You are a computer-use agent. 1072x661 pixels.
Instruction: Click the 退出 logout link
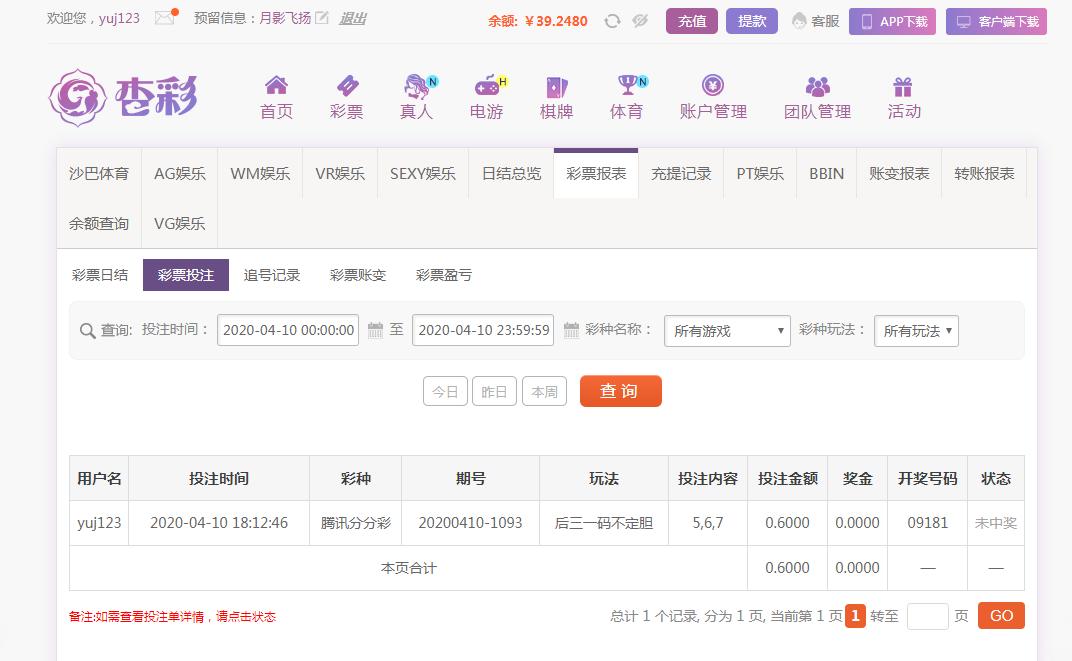click(x=352, y=19)
